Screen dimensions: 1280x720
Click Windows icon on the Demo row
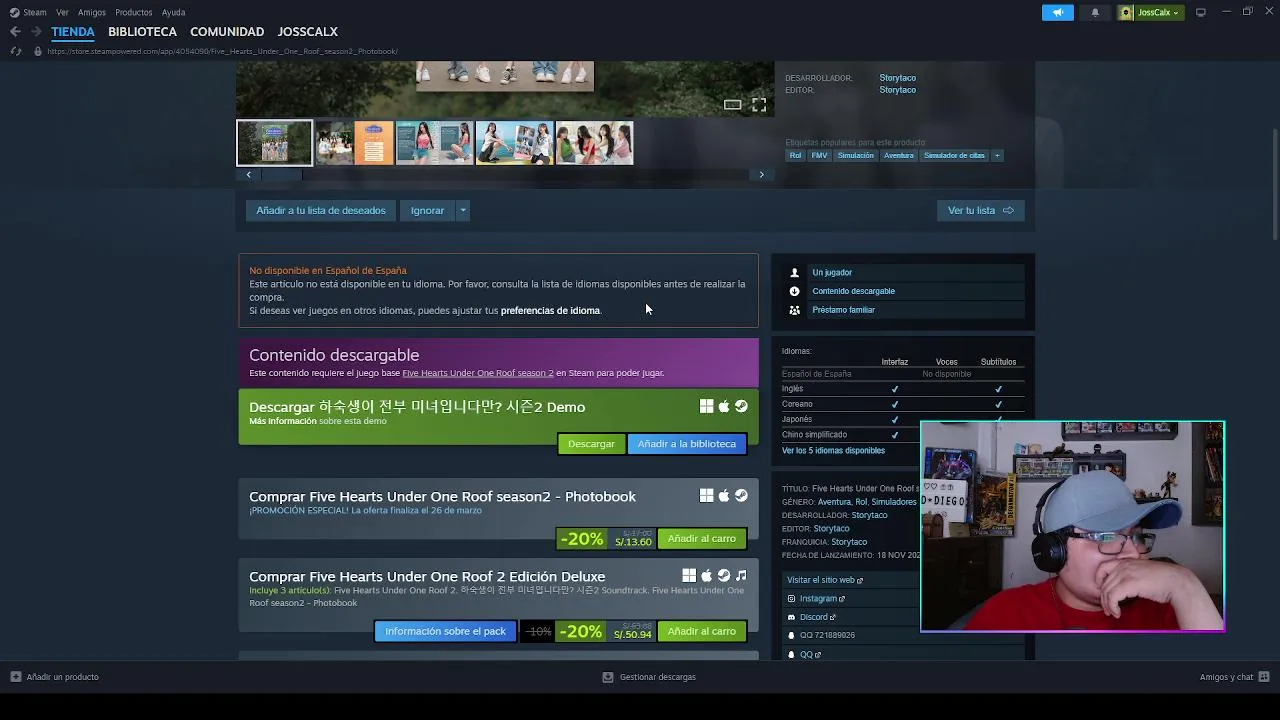(706, 406)
